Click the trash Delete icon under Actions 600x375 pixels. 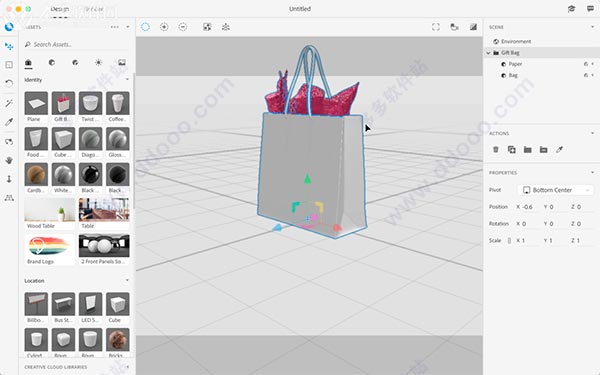point(496,150)
